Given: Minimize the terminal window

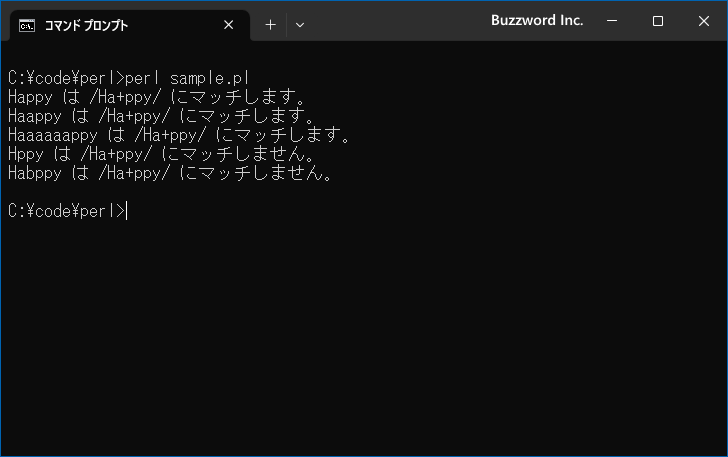Looking at the screenshot, I should pos(612,21).
